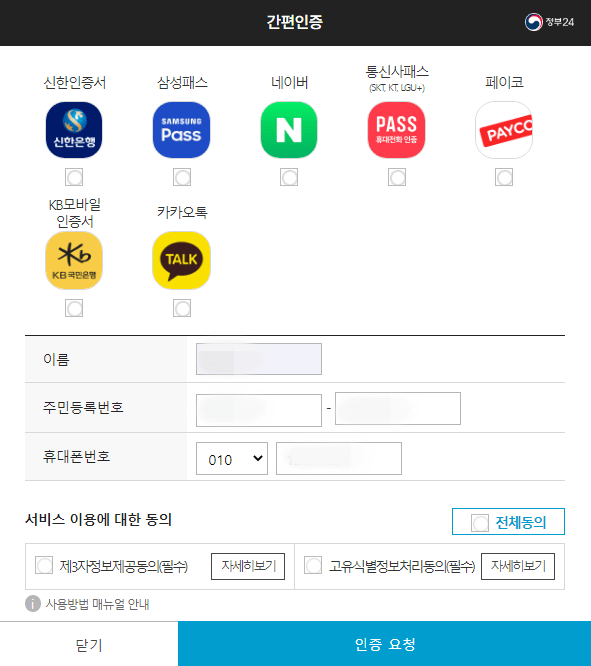The height and width of the screenshot is (666, 591).
Task: Tick the radio button under 페이코
Action: [x=504, y=177]
